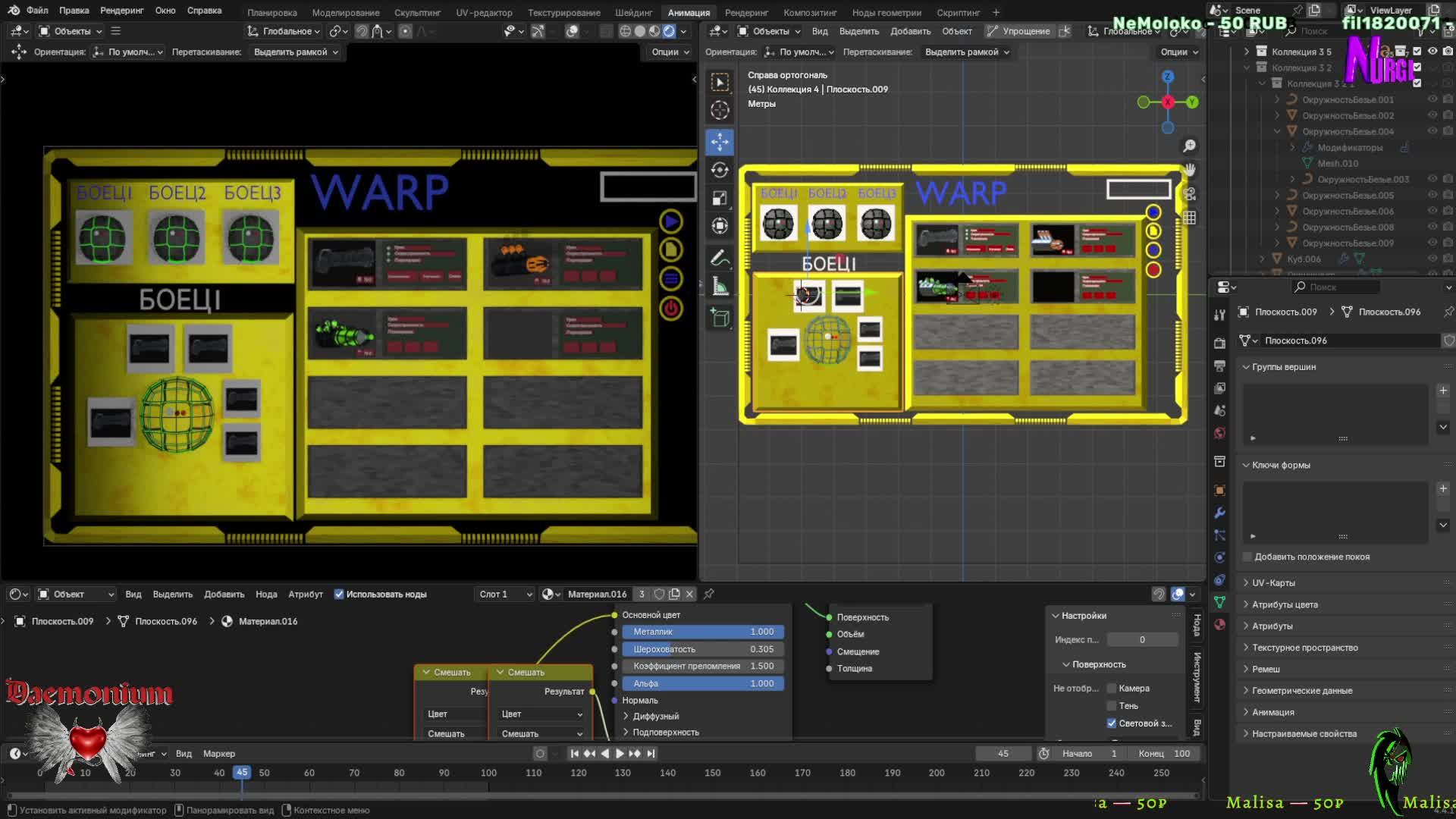Enable the Camera visibility checkbox
Viewport: 1456px width, 819px height.
[x=1112, y=689]
